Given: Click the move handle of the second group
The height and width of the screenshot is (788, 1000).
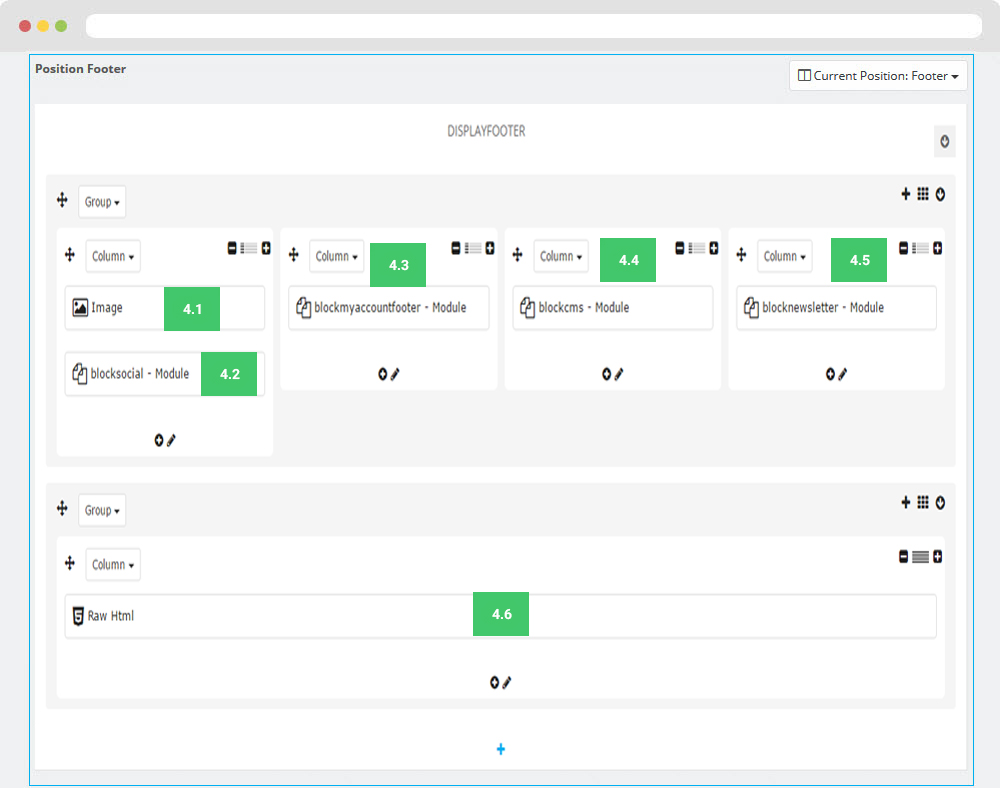Looking at the screenshot, I should click(62, 509).
